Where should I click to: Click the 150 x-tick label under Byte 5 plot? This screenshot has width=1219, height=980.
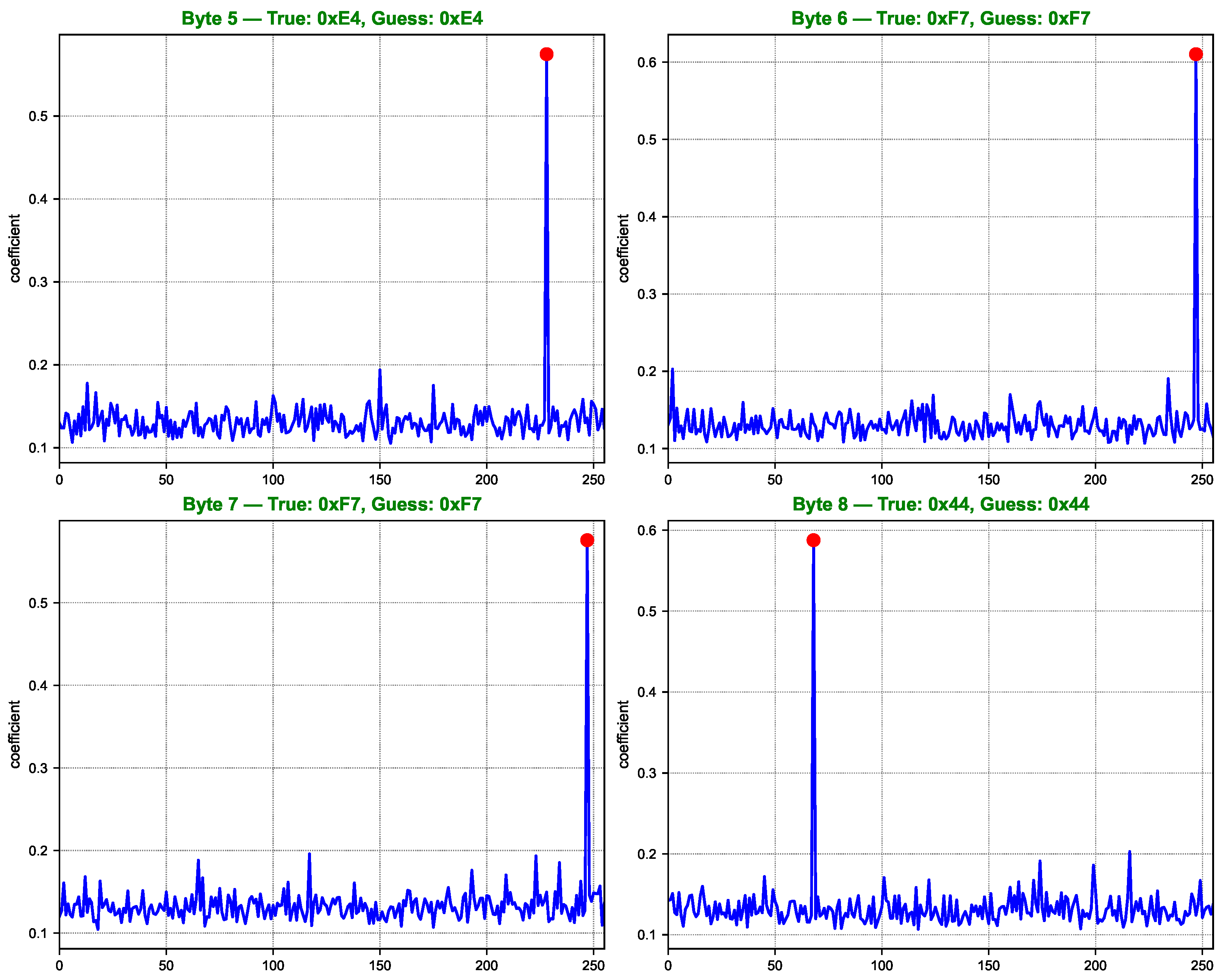point(380,480)
